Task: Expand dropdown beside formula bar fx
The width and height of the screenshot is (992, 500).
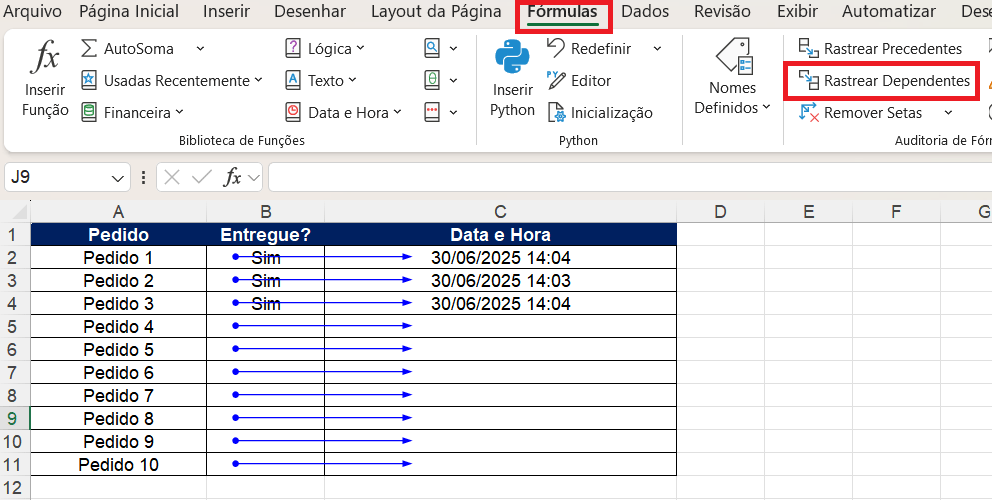Action: pos(254,178)
